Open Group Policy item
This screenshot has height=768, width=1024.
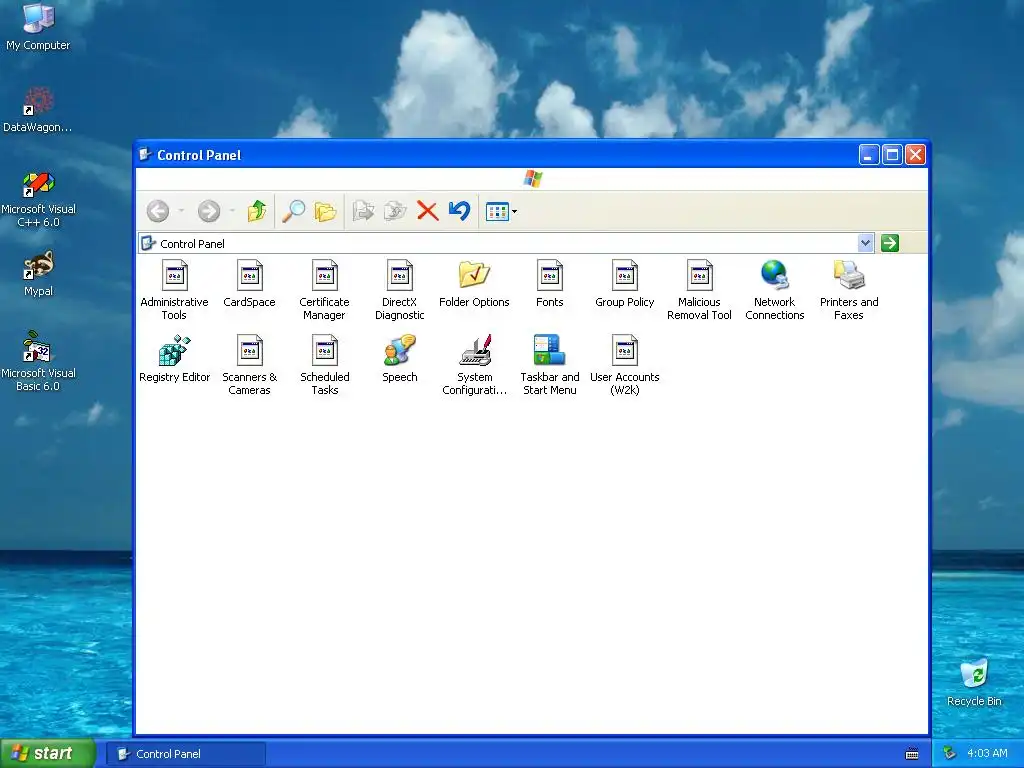point(625,283)
